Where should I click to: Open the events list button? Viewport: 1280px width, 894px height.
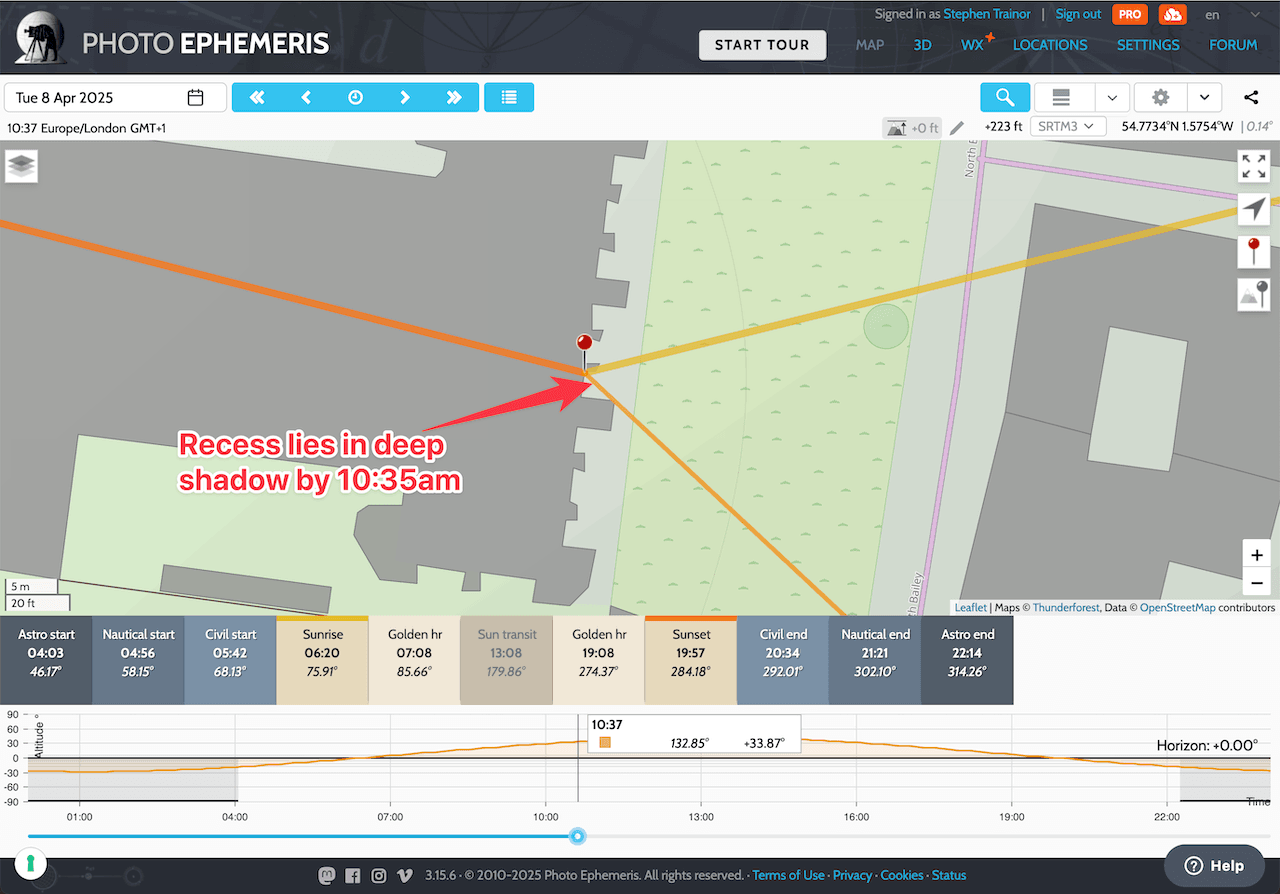point(509,97)
